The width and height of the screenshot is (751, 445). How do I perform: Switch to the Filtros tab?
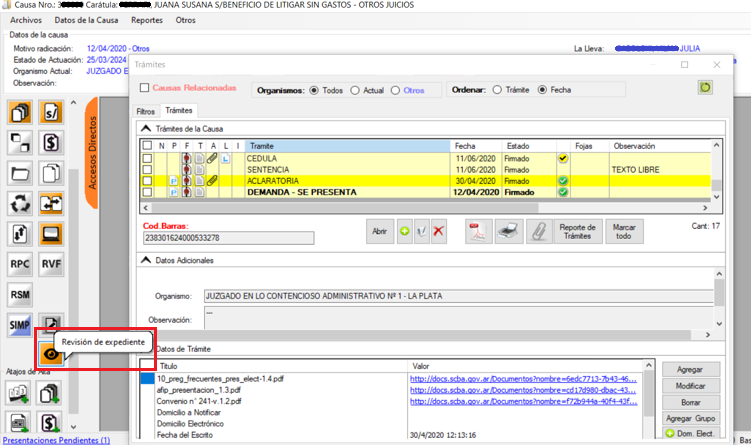pyautogui.click(x=145, y=110)
